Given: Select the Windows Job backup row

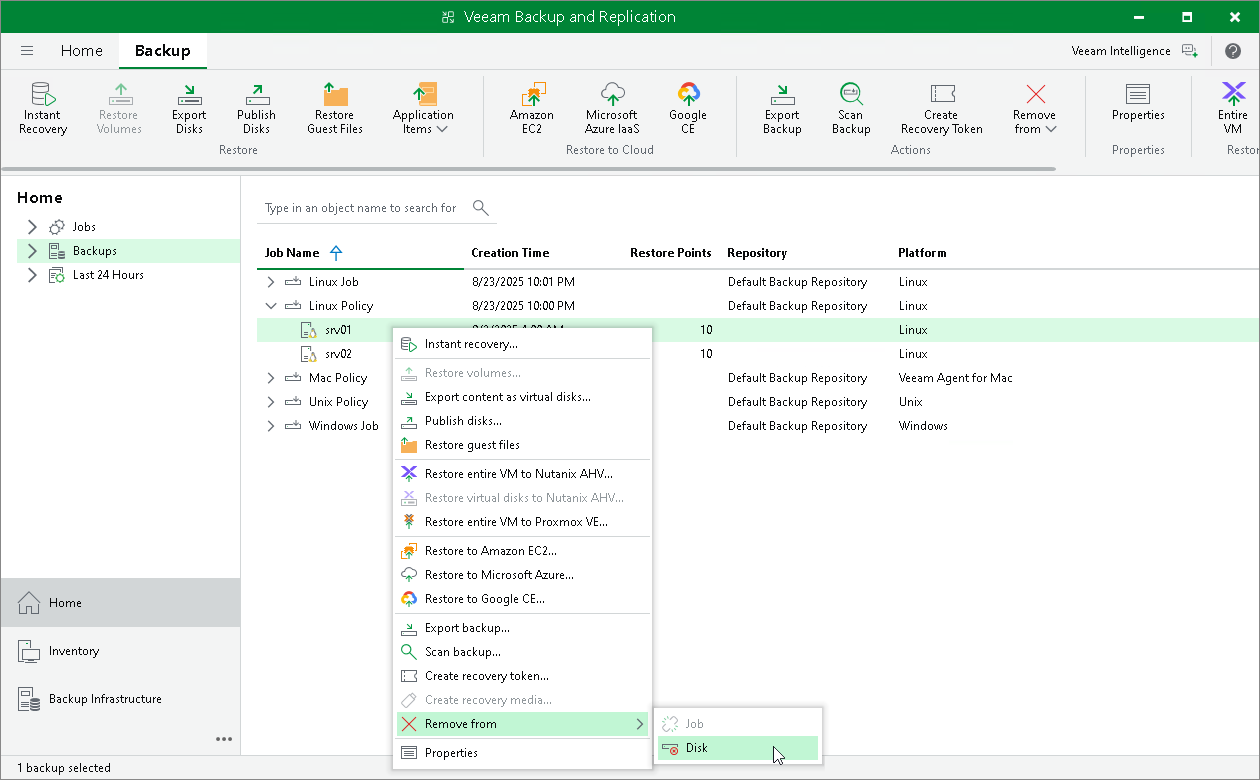Looking at the screenshot, I should [x=758, y=426].
